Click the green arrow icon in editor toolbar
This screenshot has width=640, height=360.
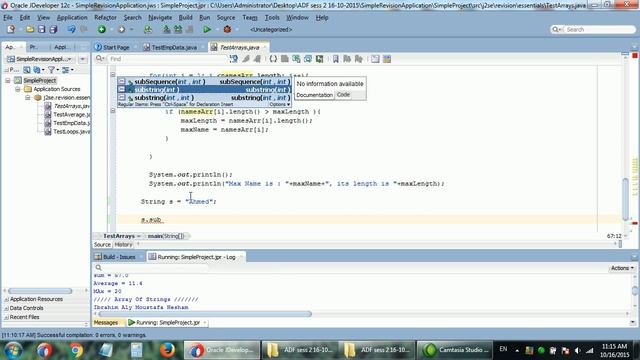point(320,59)
